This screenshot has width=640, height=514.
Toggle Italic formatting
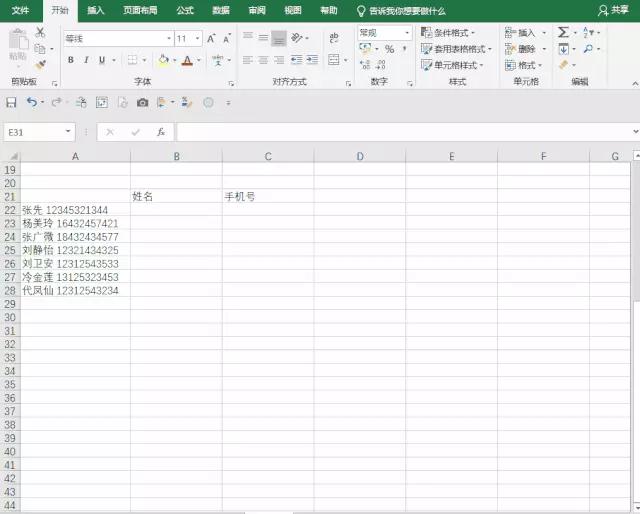(86, 60)
